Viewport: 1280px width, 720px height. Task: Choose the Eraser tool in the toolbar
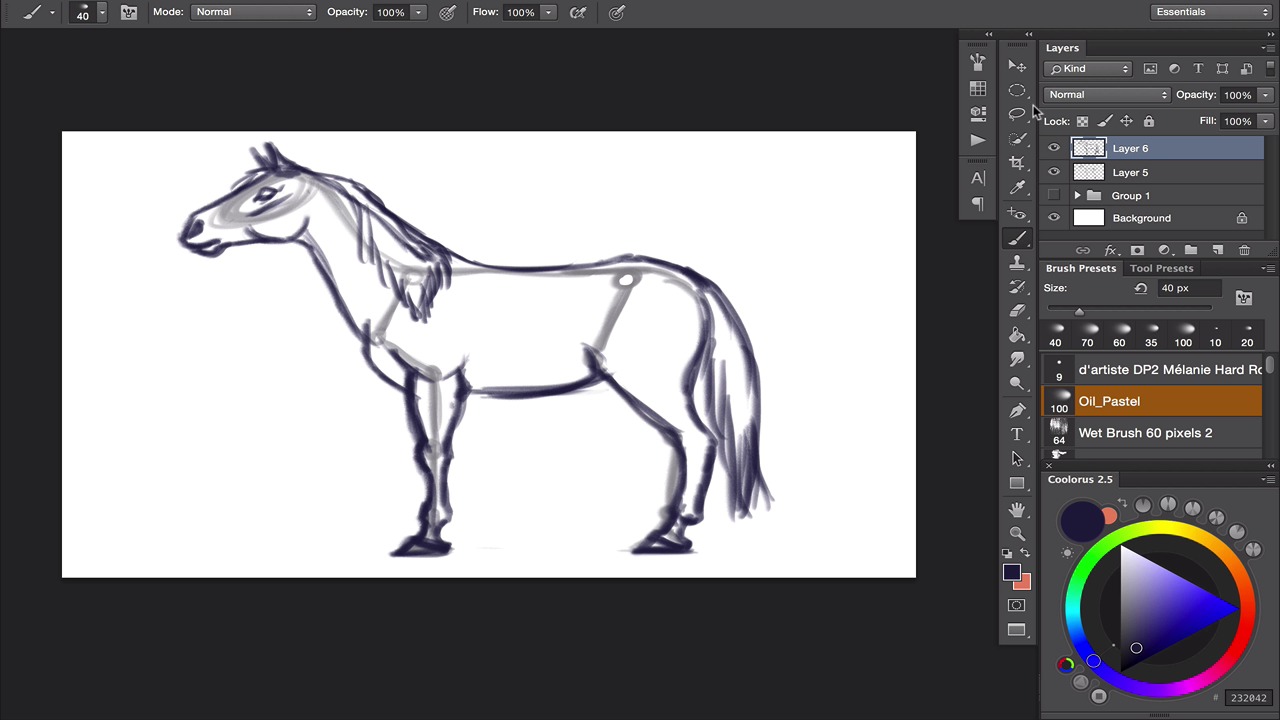1017,311
